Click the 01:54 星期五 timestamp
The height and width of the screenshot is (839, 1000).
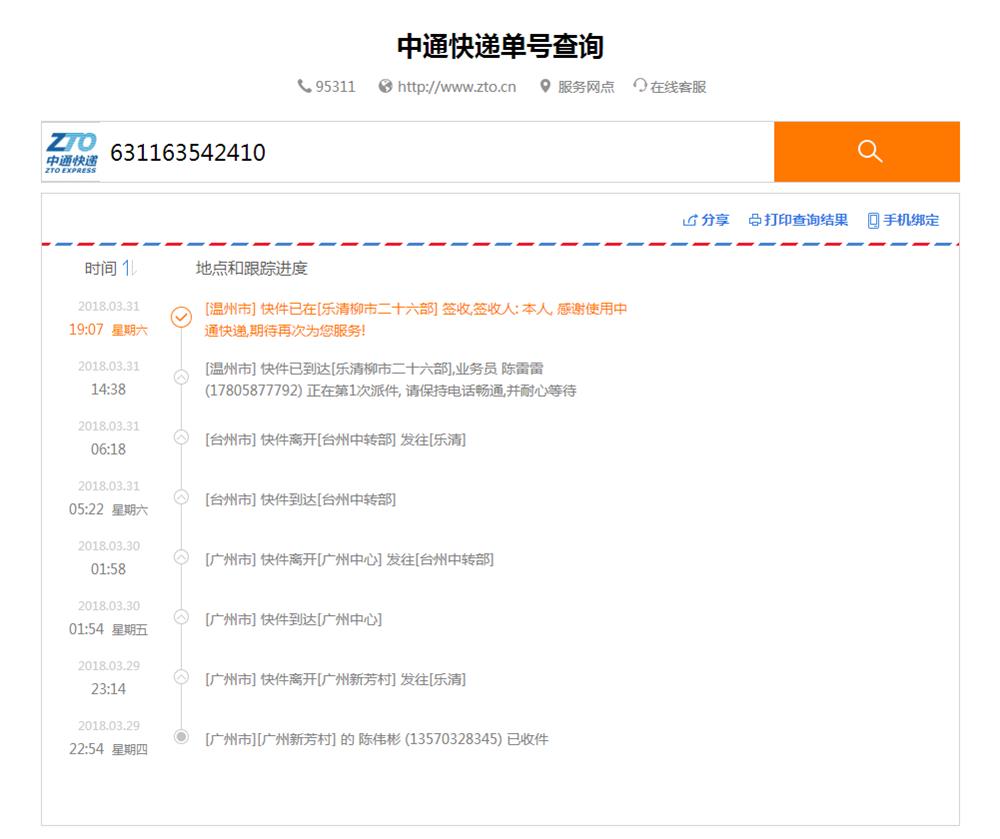point(108,629)
